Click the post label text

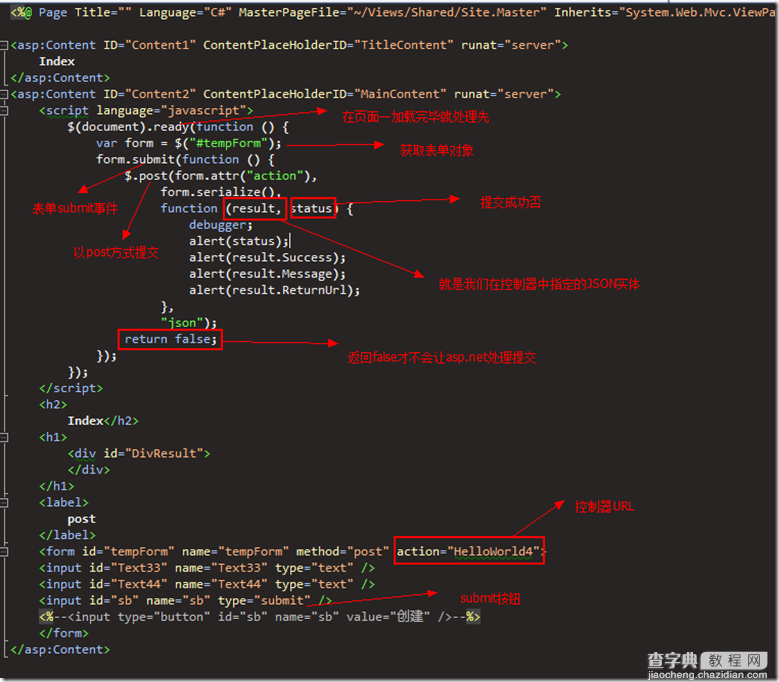coord(81,520)
